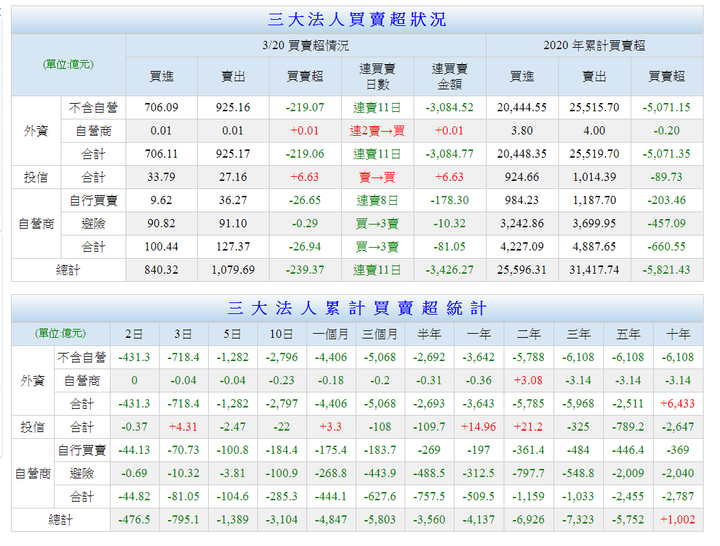Click the 1,014.39 cell
The height and width of the screenshot is (546, 720).
coord(594,177)
